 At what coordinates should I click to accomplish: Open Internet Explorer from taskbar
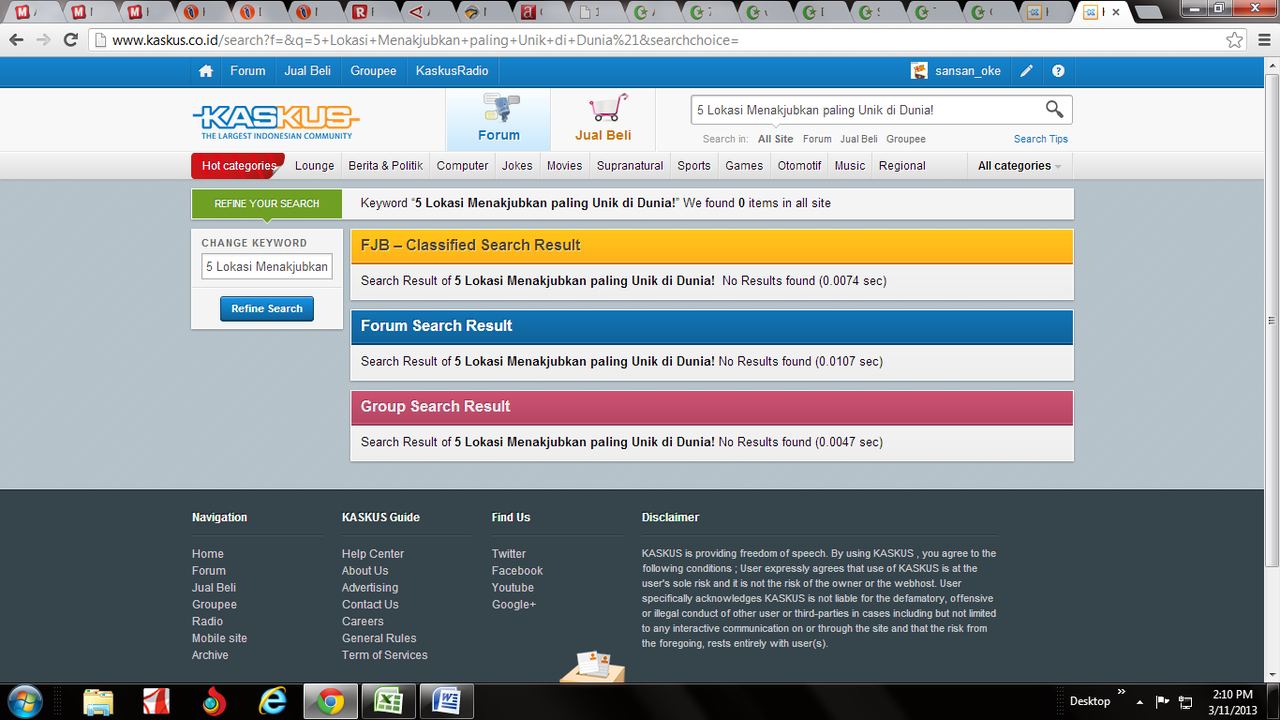[x=272, y=702]
